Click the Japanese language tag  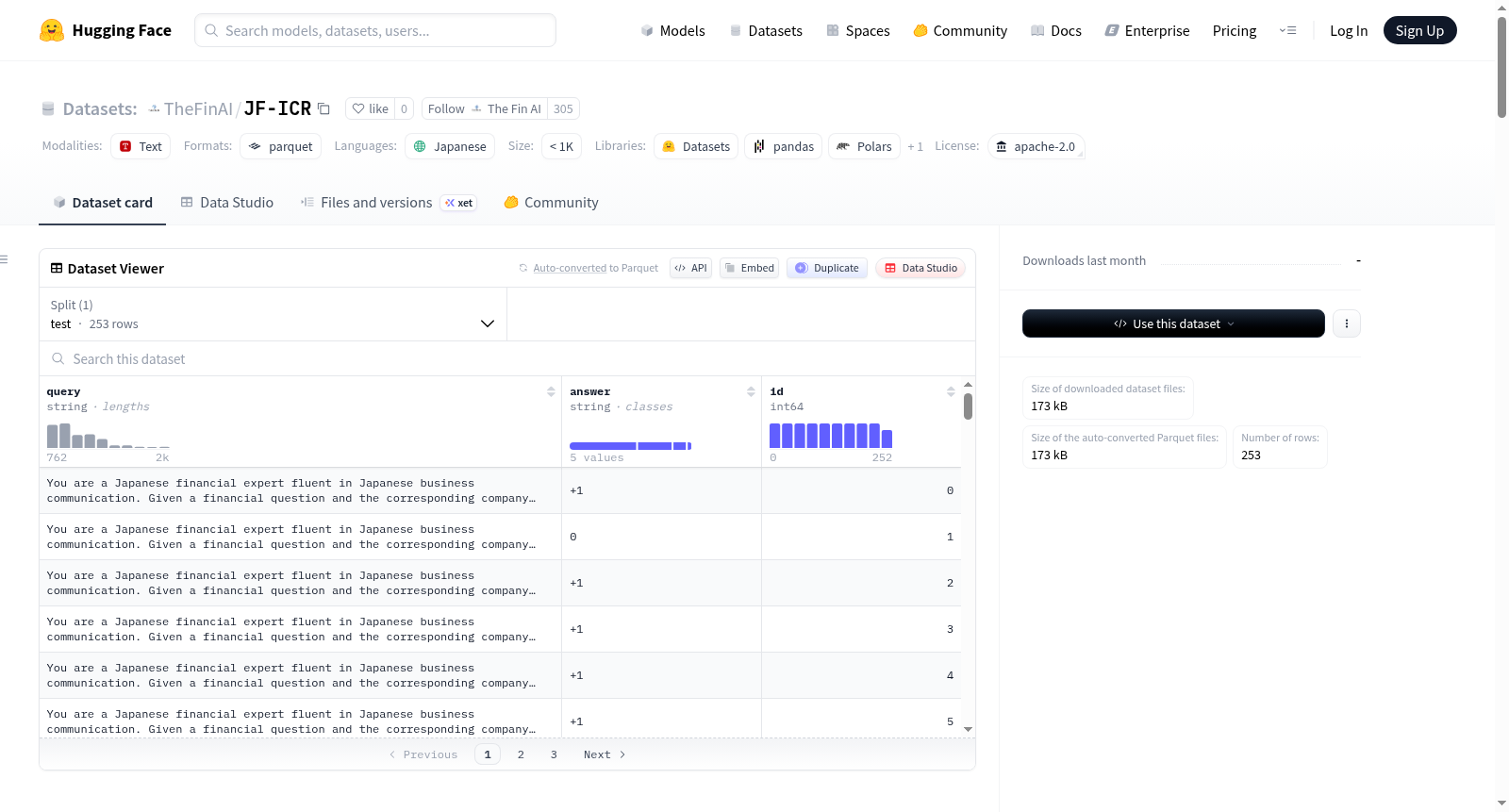(450, 146)
